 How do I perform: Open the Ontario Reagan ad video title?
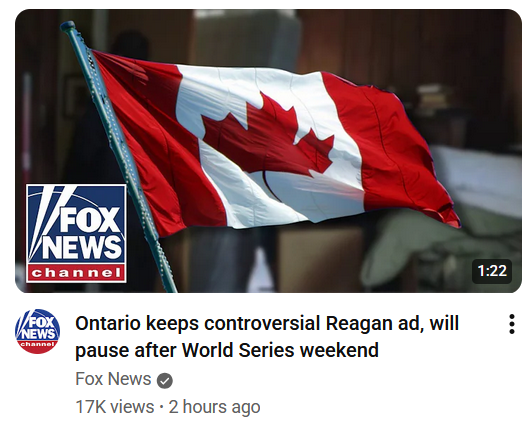pyautogui.click(x=267, y=337)
